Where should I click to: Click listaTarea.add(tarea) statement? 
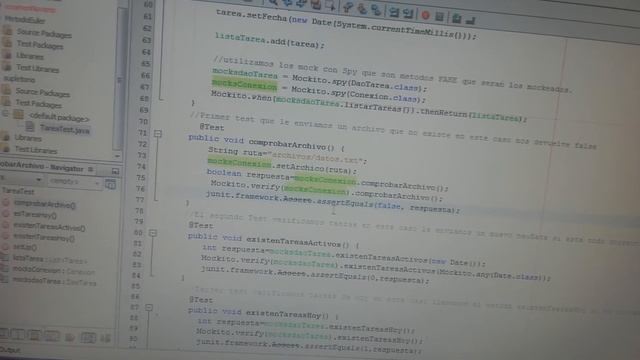point(270,41)
